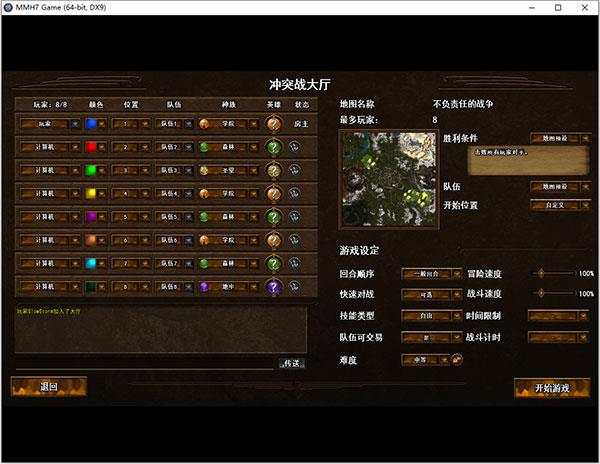600x464 pixels.
Task: Click the host player's hero portrait icon
Action: (x=273, y=124)
